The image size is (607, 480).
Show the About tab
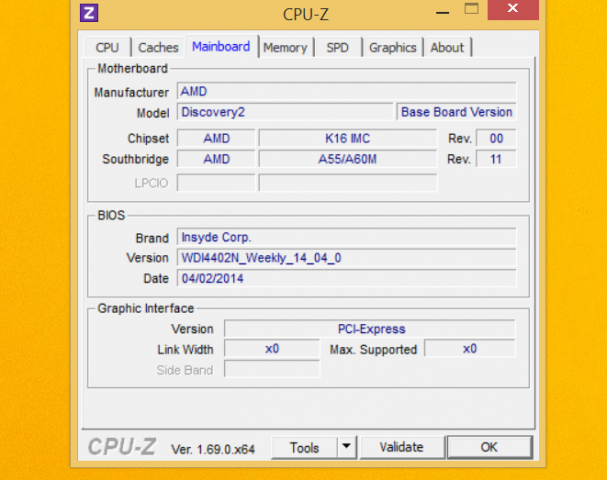447,47
